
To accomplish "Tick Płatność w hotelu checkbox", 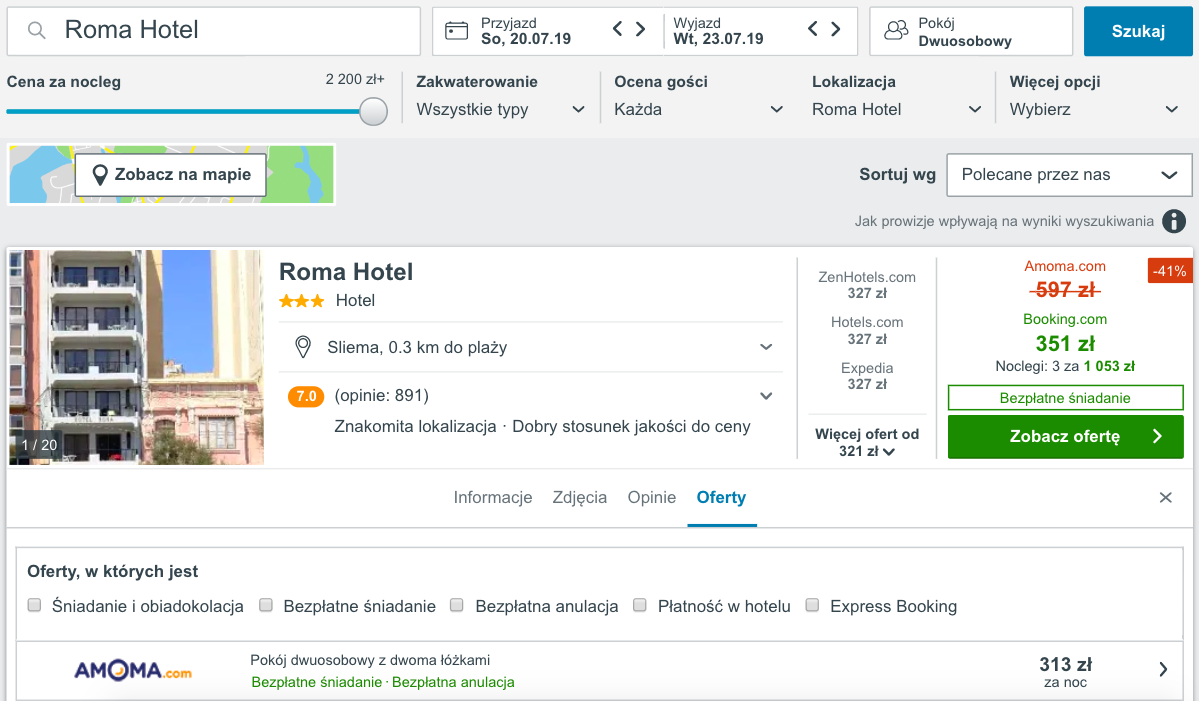I will tap(640, 605).
